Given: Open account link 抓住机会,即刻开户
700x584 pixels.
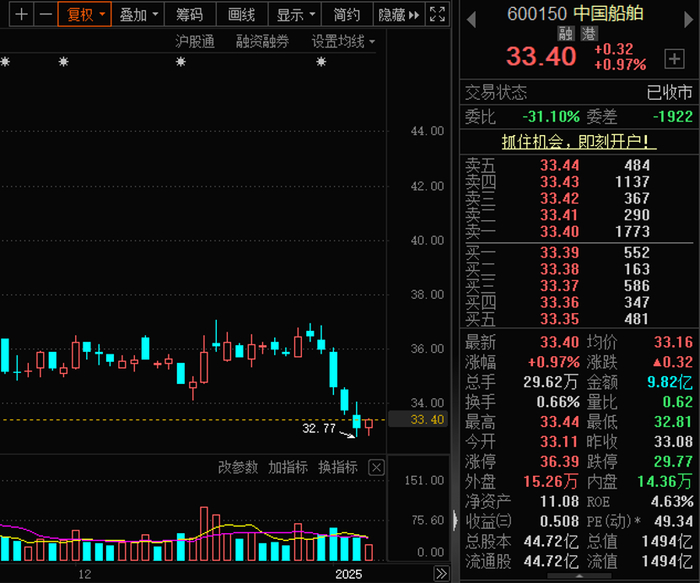Looking at the screenshot, I should tap(579, 142).
